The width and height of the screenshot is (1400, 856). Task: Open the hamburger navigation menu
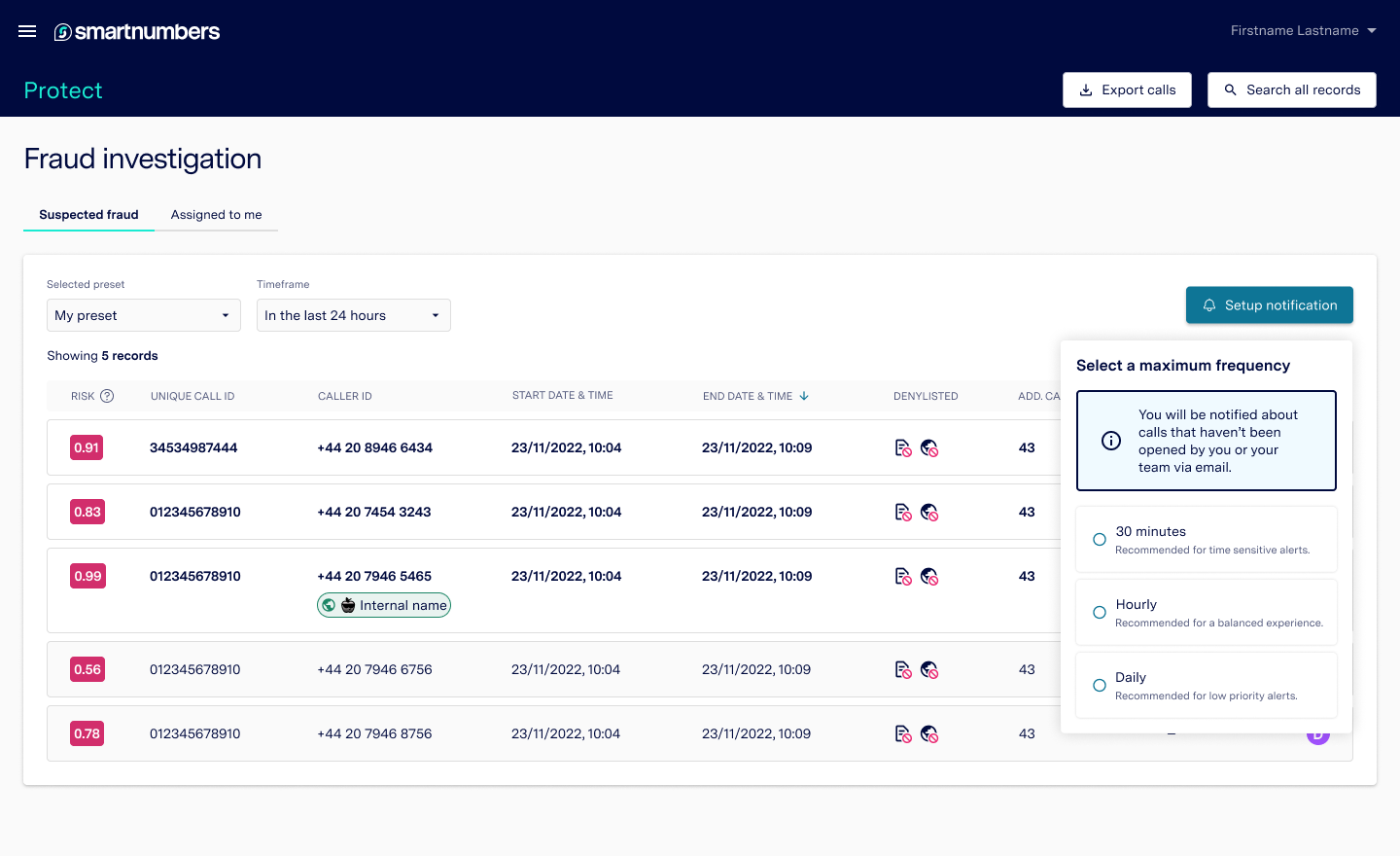click(x=27, y=31)
